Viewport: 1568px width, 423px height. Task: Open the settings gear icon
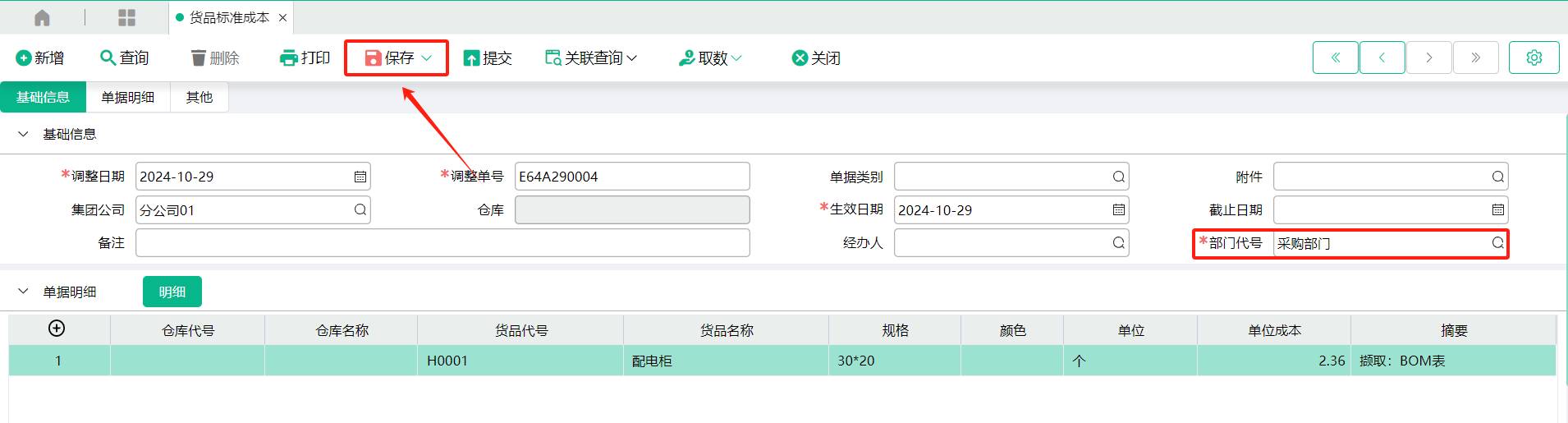[x=1534, y=57]
